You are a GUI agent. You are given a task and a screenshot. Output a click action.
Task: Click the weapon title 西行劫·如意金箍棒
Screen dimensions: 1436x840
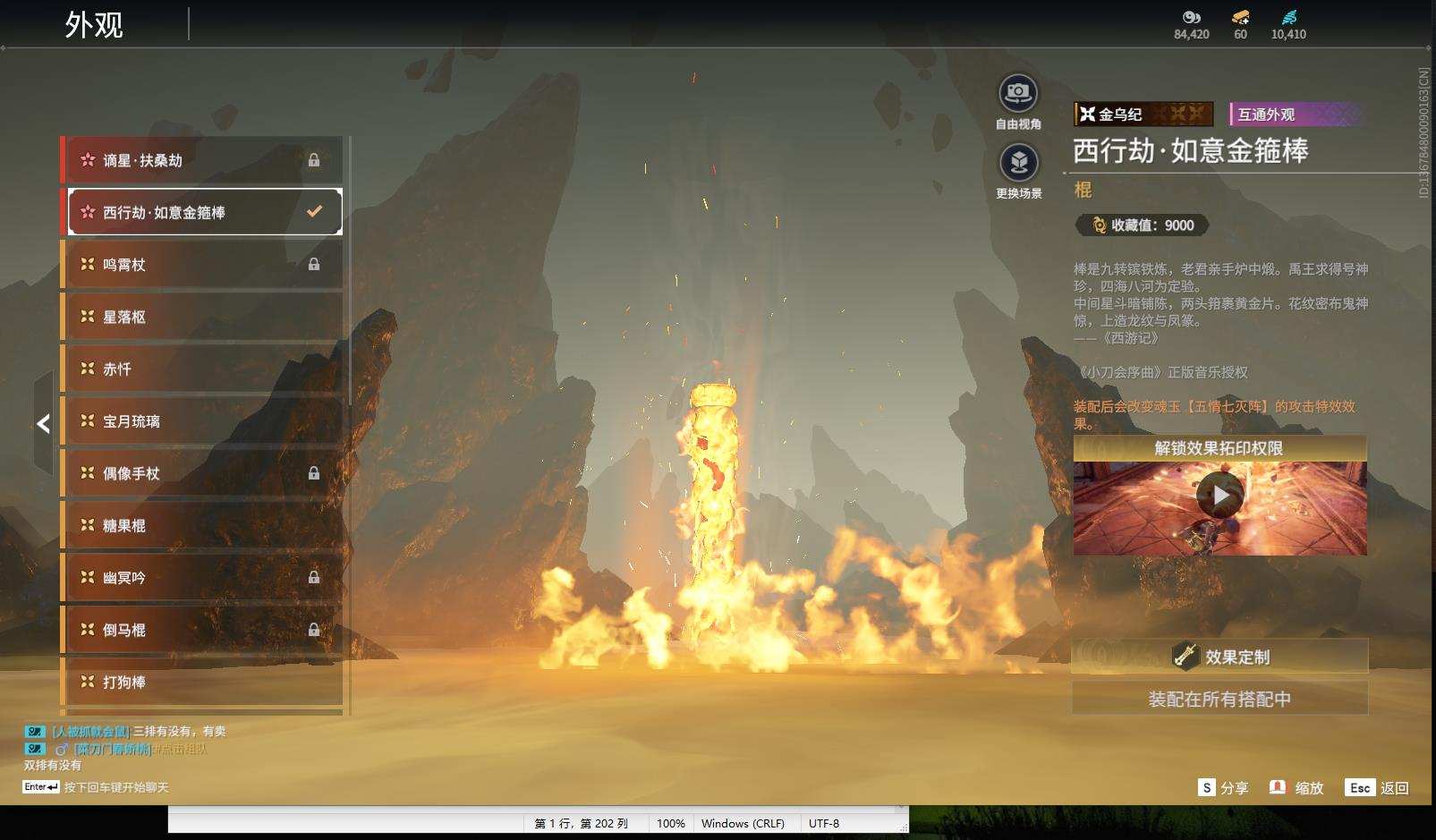point(1190,150)
